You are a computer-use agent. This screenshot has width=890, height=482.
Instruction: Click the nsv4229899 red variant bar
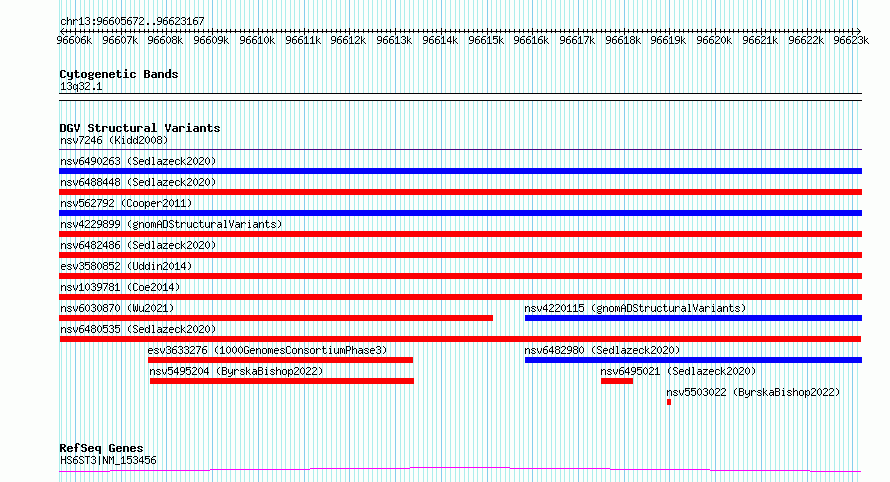[460, 234]
